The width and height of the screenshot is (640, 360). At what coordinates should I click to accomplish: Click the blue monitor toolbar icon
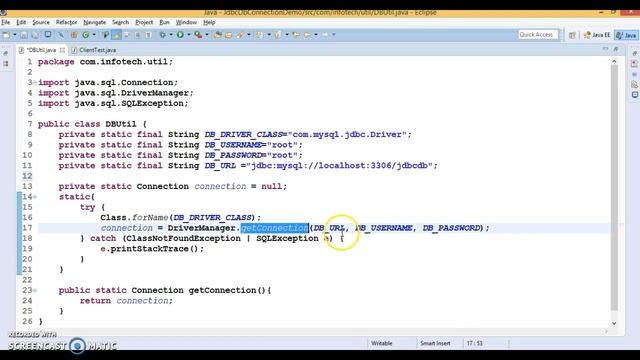click(x=48, y=35)
